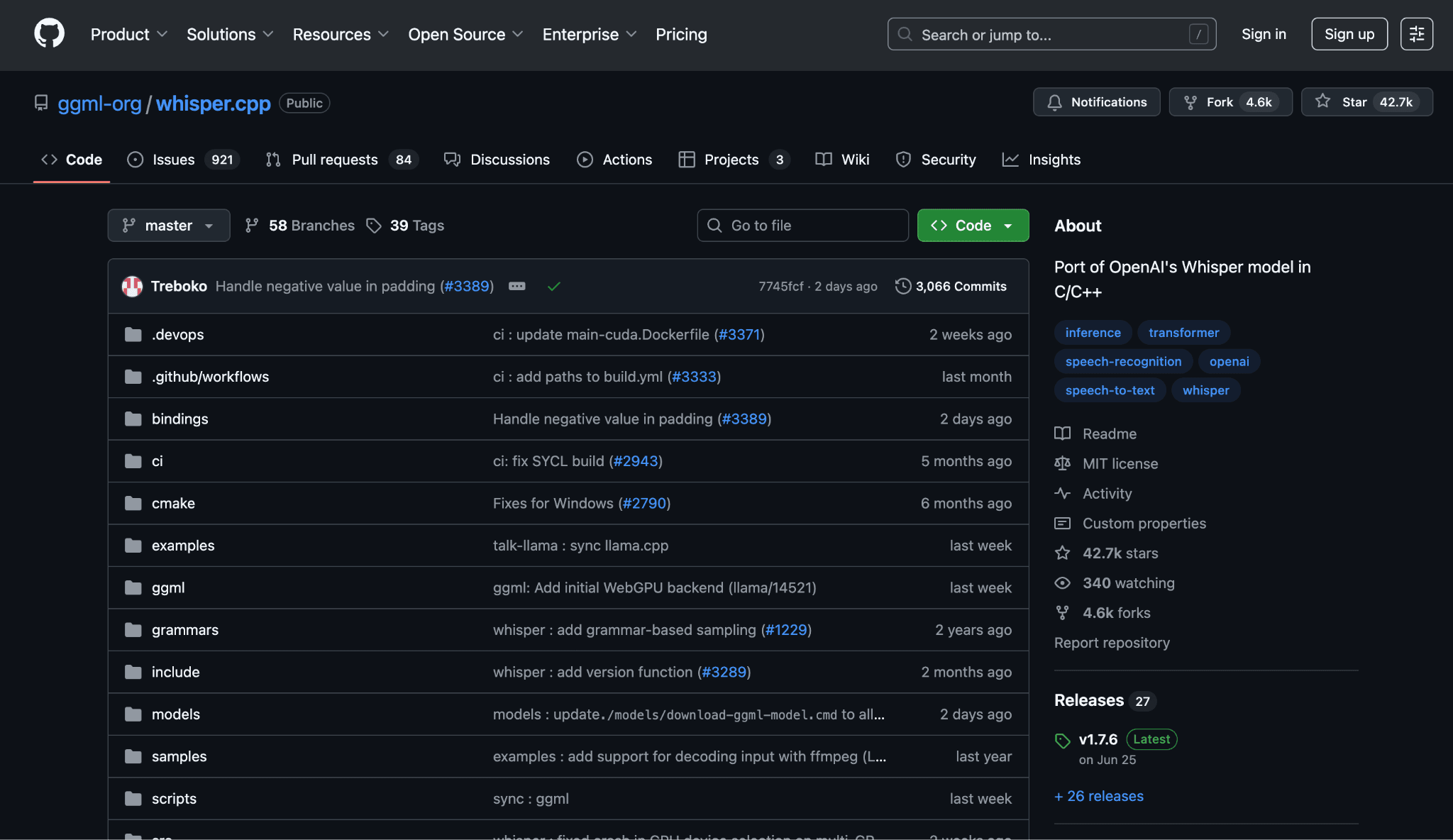Screen dimensions: 1453x840
Task: Click the + 26 releases link
Action: (1098, 796)
